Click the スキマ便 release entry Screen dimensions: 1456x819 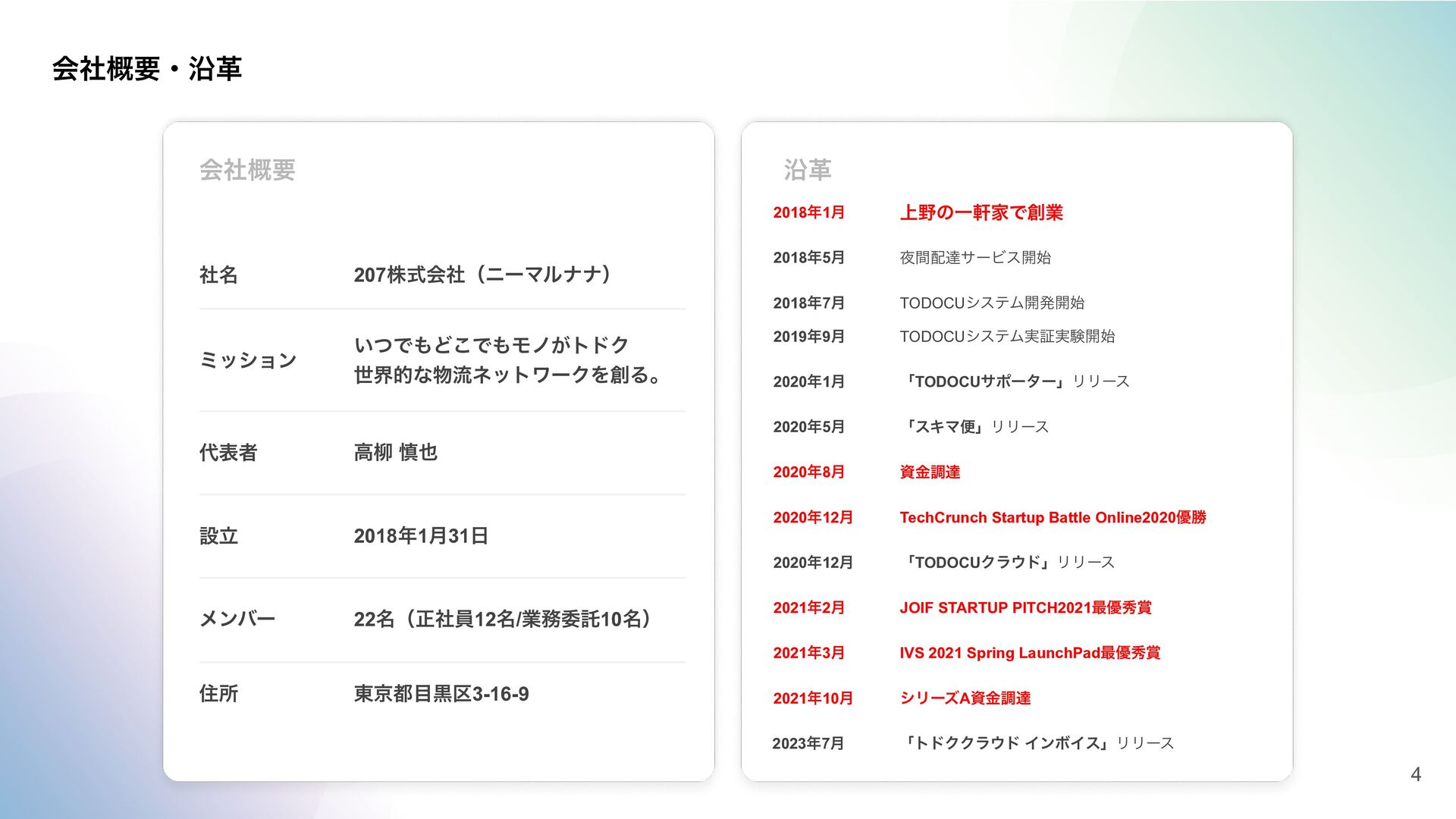click(974, 427)
